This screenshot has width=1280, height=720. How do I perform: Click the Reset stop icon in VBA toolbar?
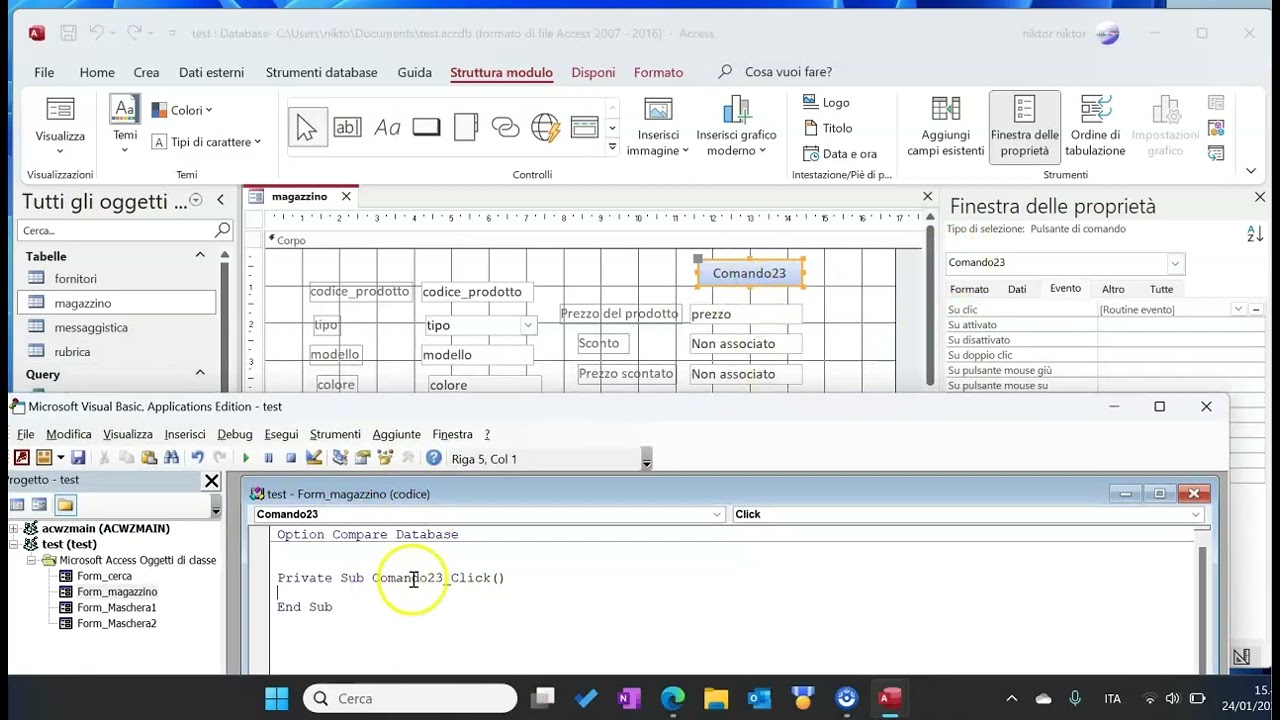pos(291,458)
